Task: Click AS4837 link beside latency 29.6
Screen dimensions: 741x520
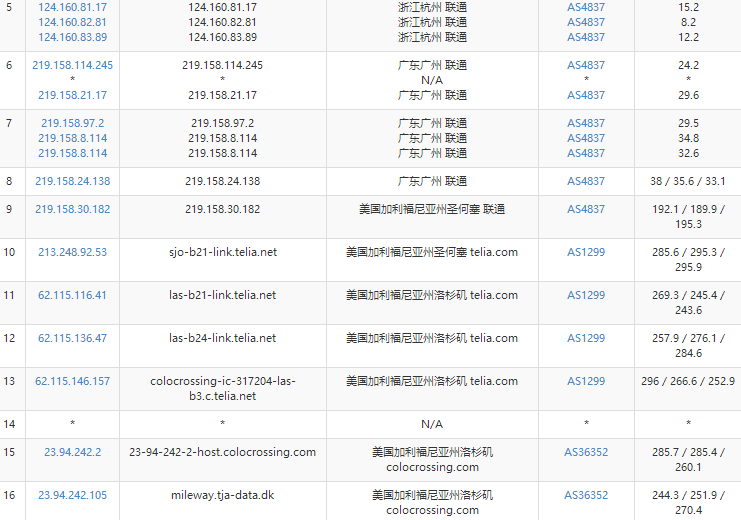Action: [x=586, y=95]
